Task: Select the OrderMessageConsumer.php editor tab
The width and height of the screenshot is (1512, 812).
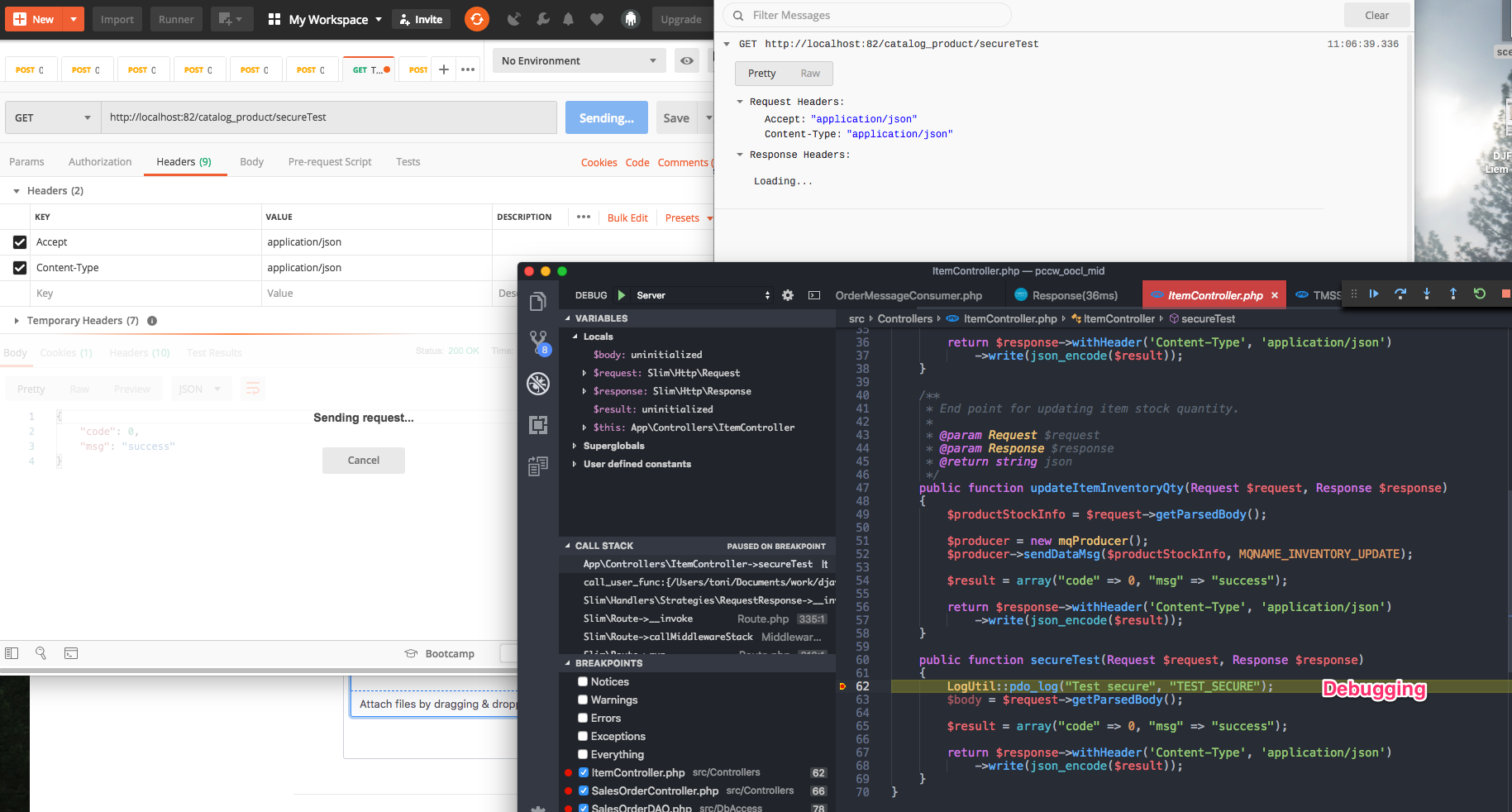Action: 909,294
